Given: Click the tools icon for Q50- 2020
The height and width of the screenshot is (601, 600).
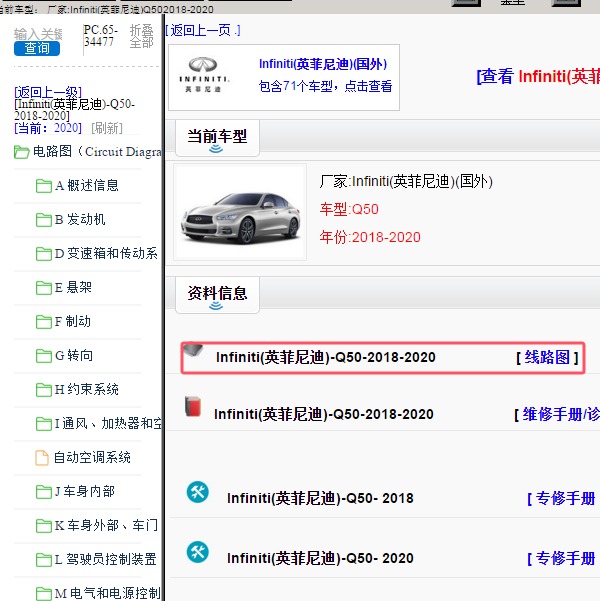Looking at the screenshot, I should tap(198, 552).
